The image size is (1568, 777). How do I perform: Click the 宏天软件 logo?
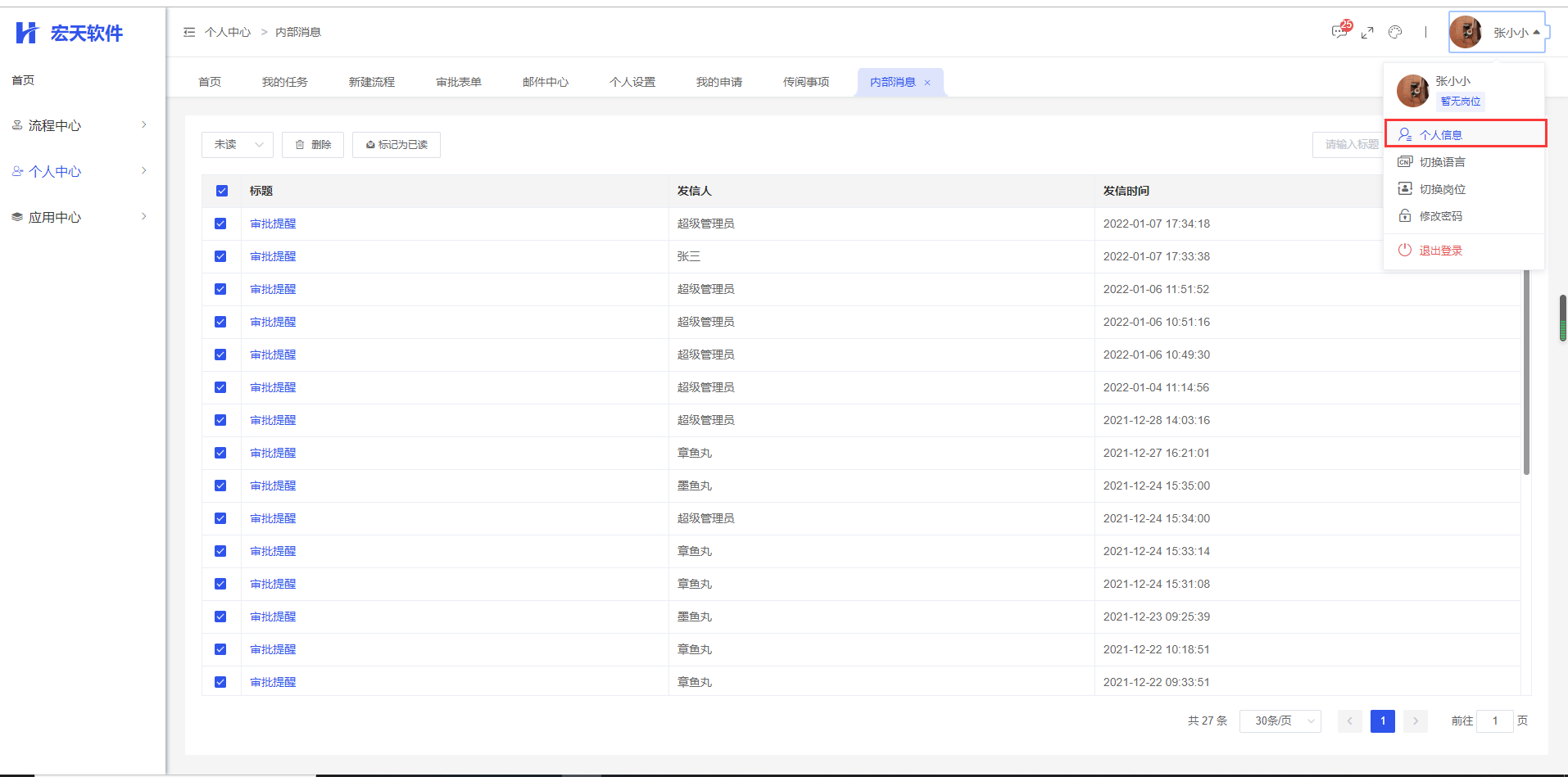70,33
